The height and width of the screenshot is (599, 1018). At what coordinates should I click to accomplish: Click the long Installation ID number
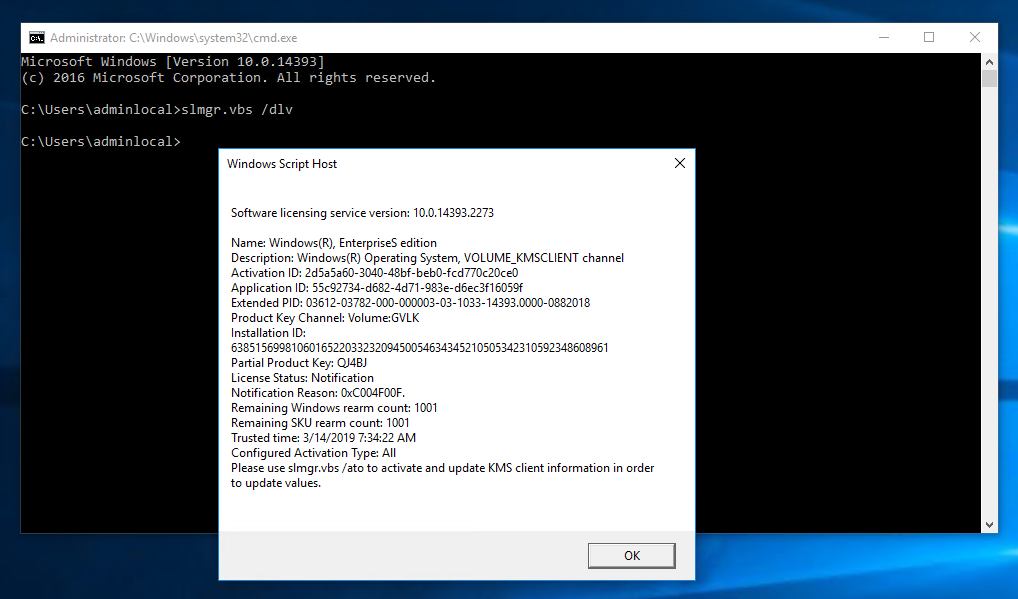[419, 348]
